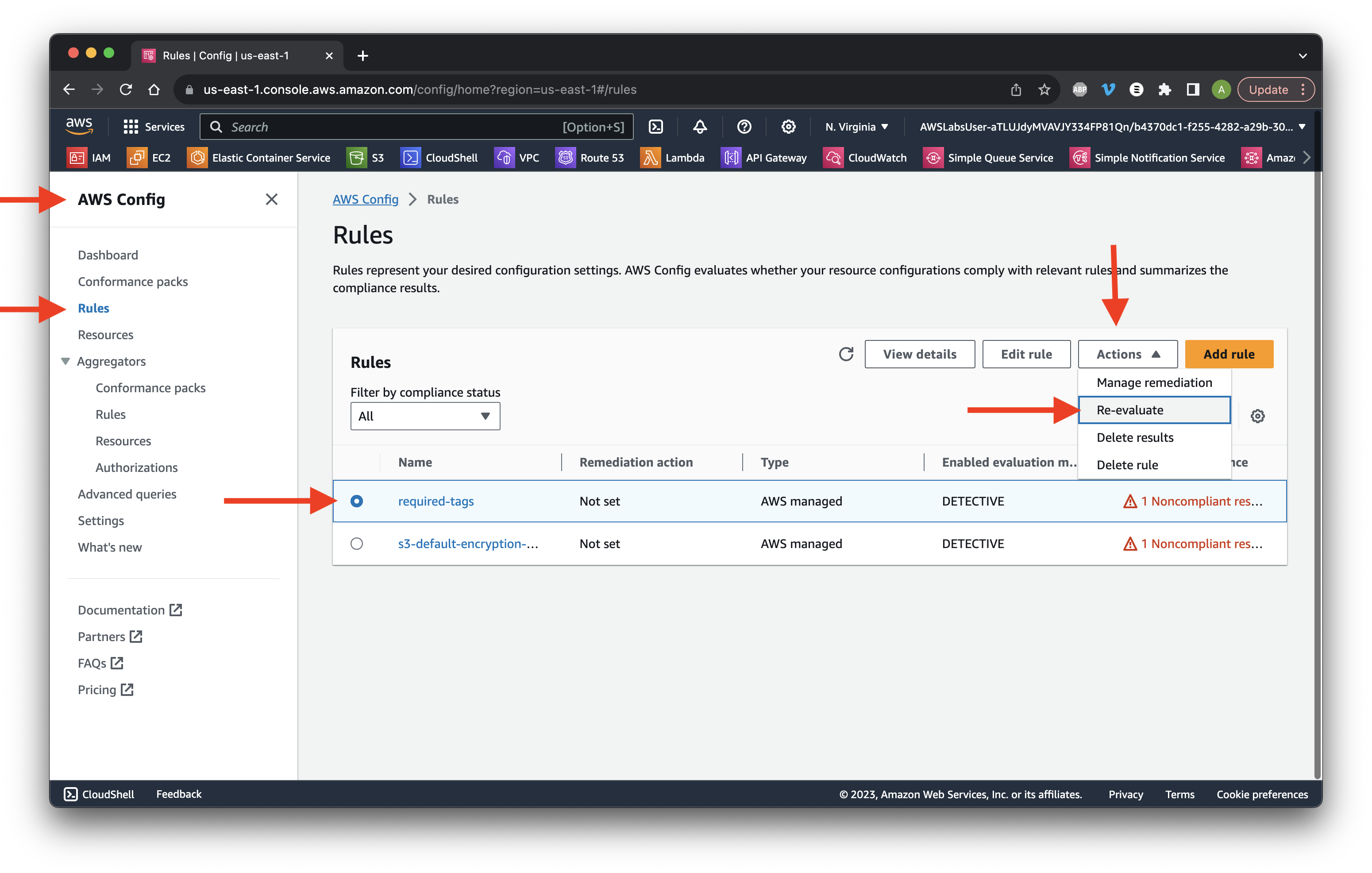
Task: Open API Gateway shortcut in favorites bar
Action: (x=764, y=158)
